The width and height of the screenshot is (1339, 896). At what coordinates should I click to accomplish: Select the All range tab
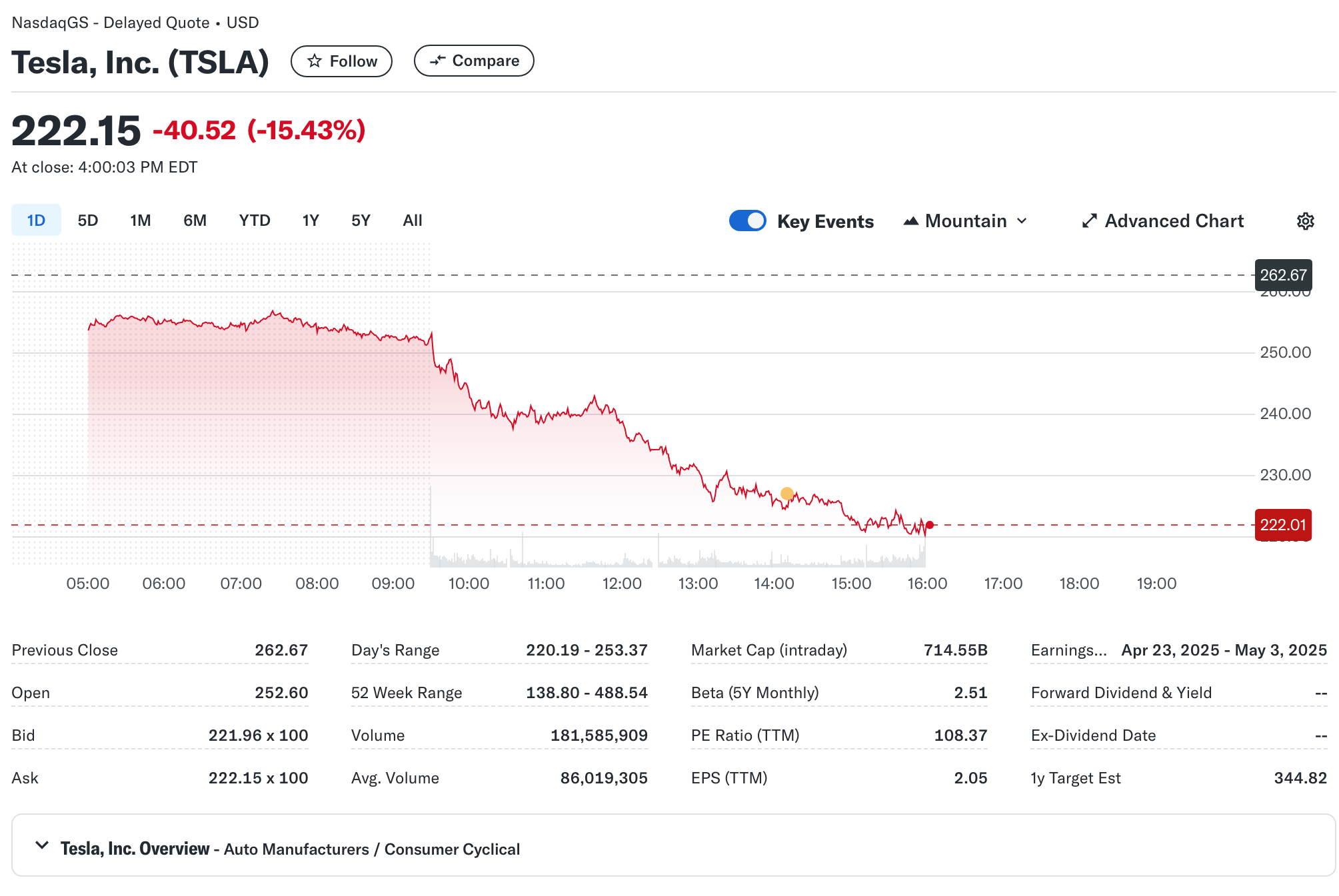click(413, 220)
